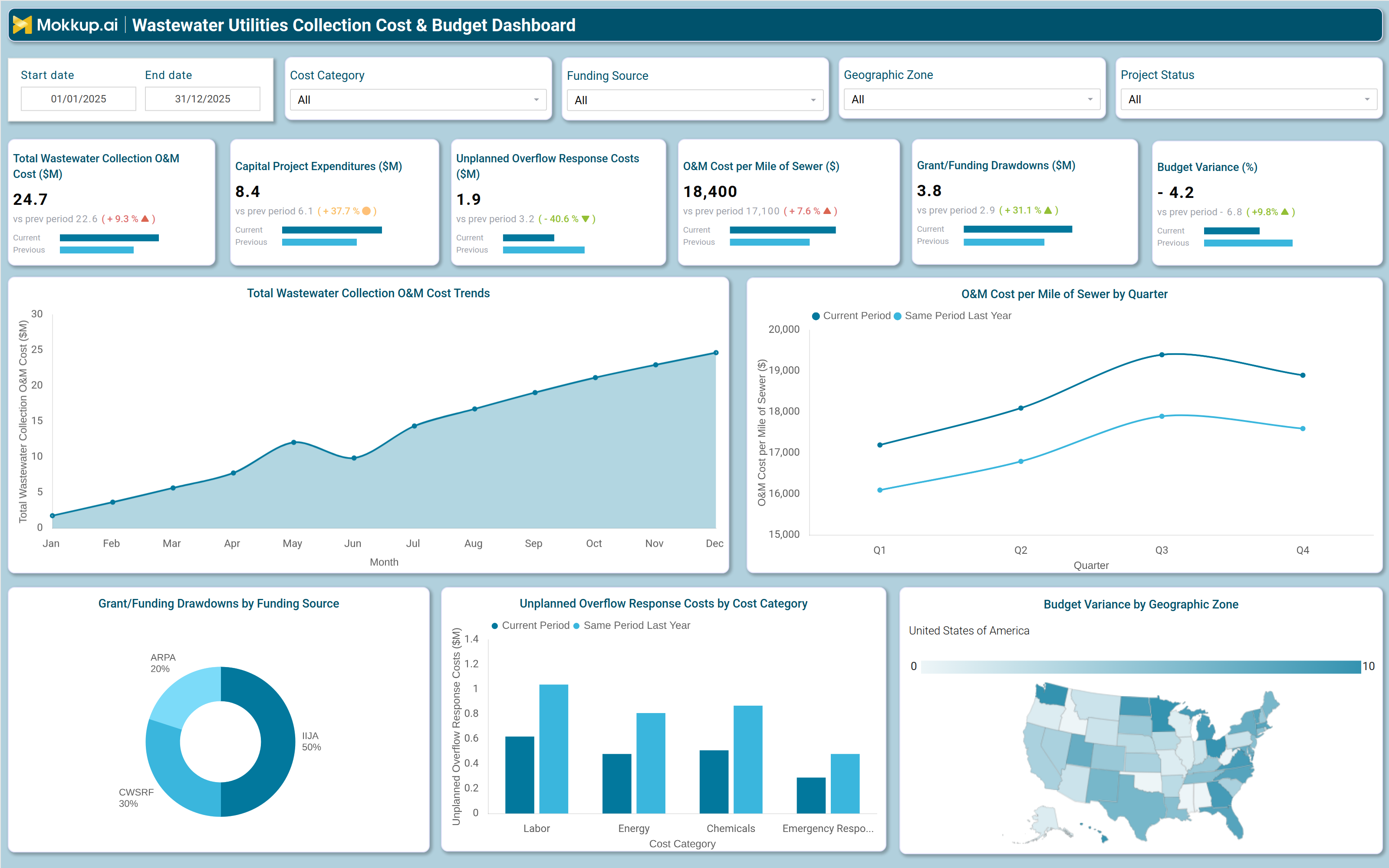The height and width of the screenshot is (868, 1389).
Task: Click the IIJA 50% donut segment
Action: point(278,742)
